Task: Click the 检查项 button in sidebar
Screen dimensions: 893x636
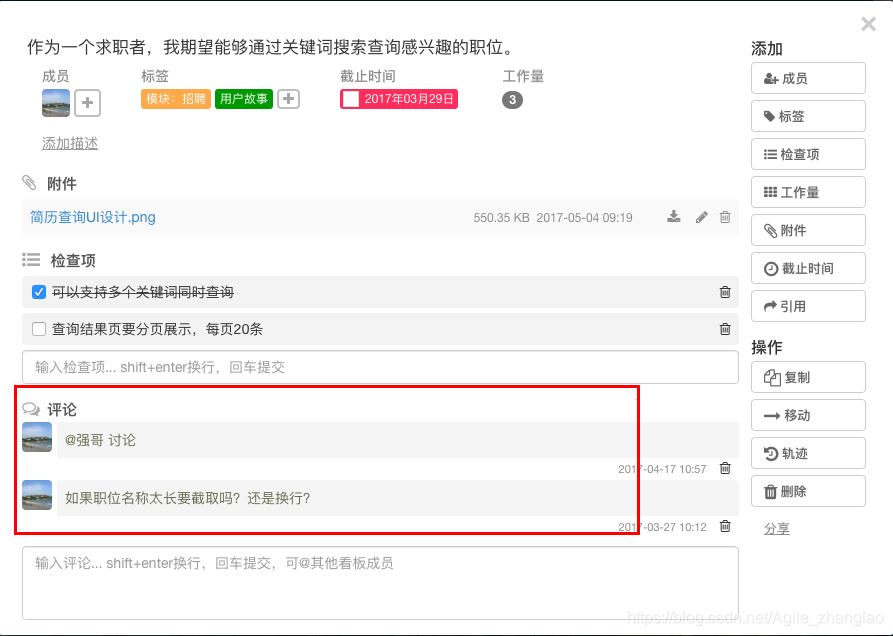Action: (808, 154)
